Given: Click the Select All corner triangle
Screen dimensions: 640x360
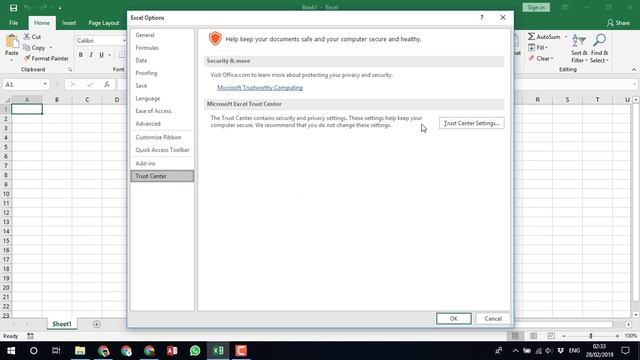Looking at the screenshot, I should (x=7, y=100).
